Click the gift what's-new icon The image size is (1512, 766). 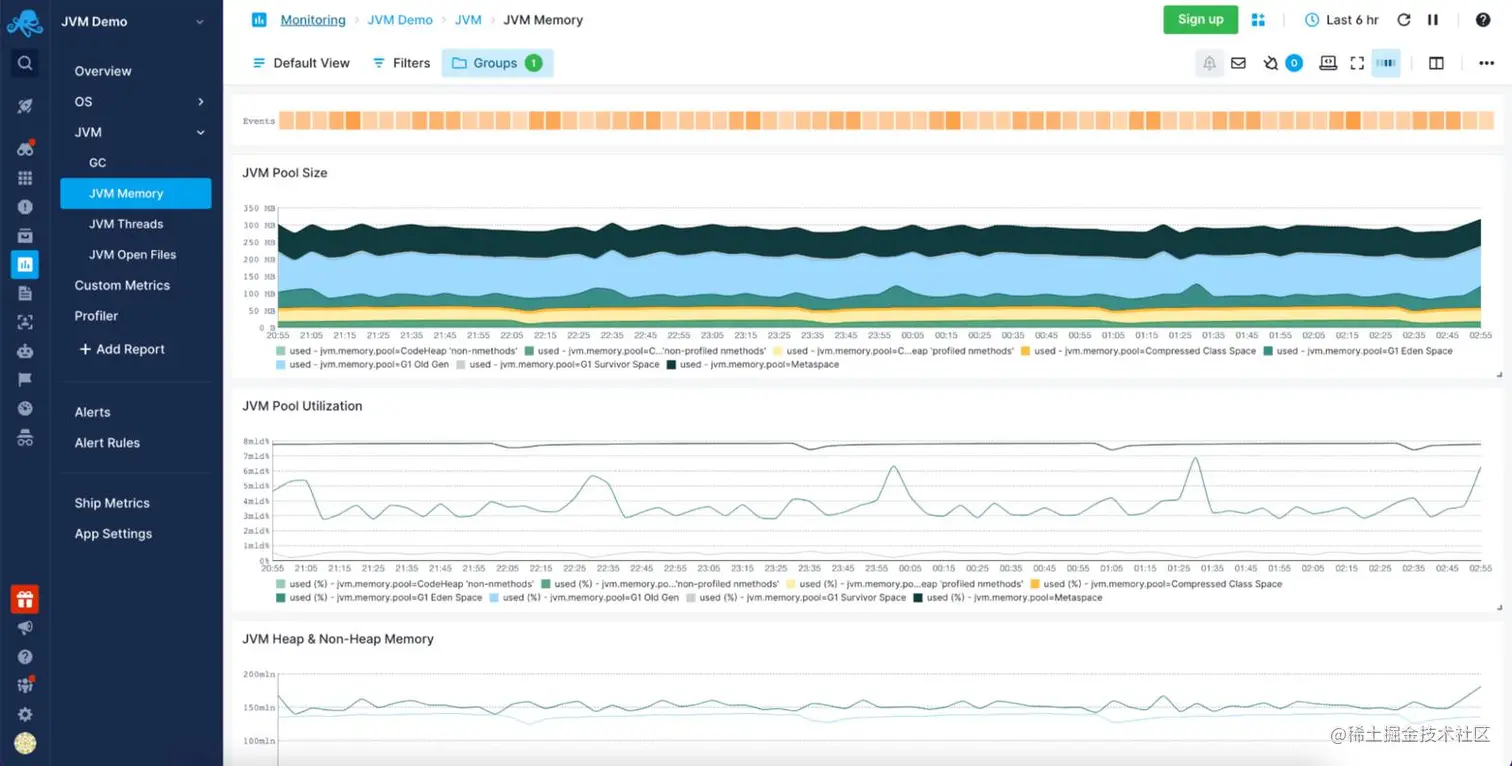pyautogui.click(x=25, y=599)
